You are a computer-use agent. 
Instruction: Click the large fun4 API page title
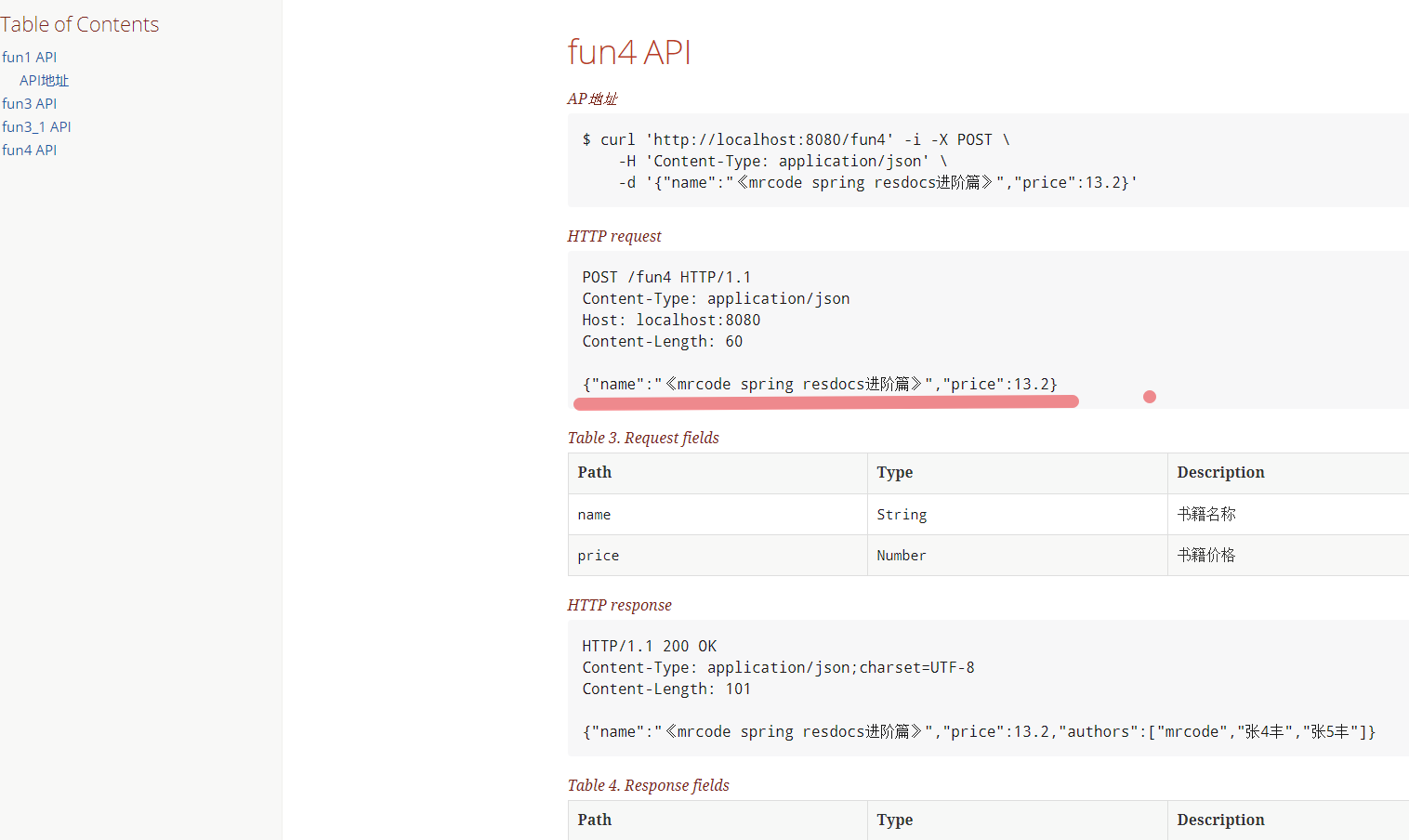click(629, 53)
